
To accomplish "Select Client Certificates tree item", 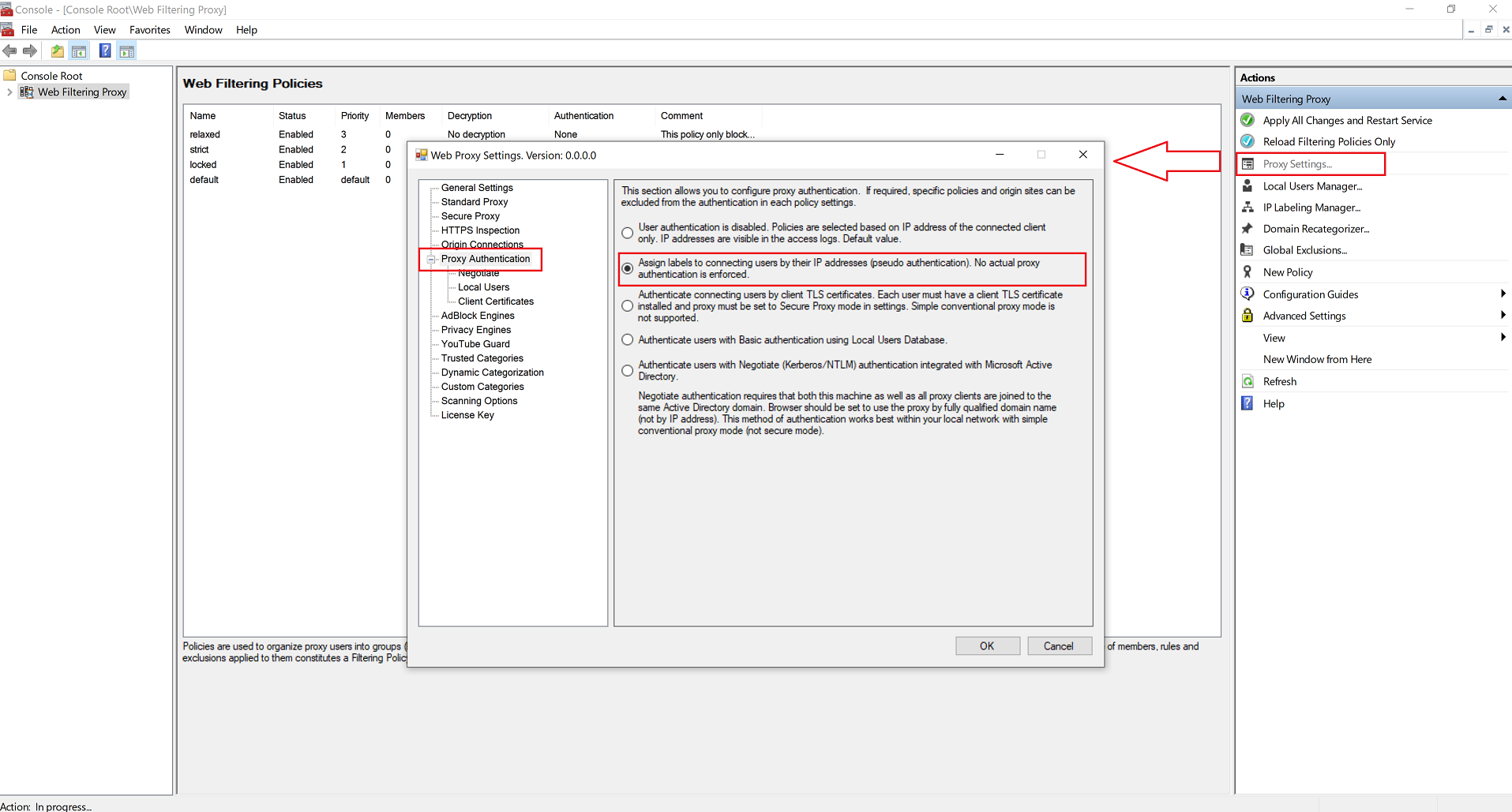I will coord(496,301).
